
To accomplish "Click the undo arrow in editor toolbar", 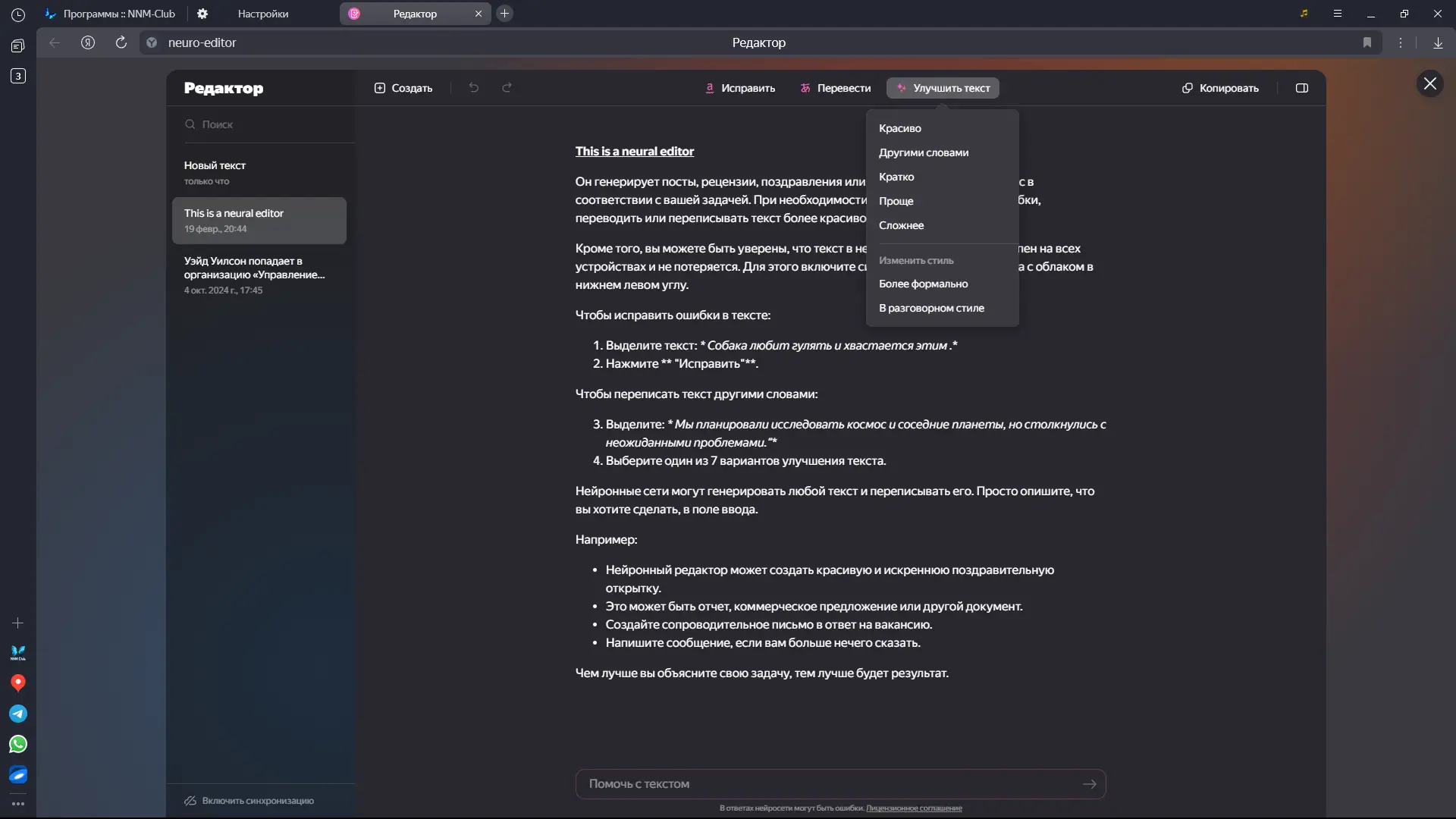I will pos(474,88).
